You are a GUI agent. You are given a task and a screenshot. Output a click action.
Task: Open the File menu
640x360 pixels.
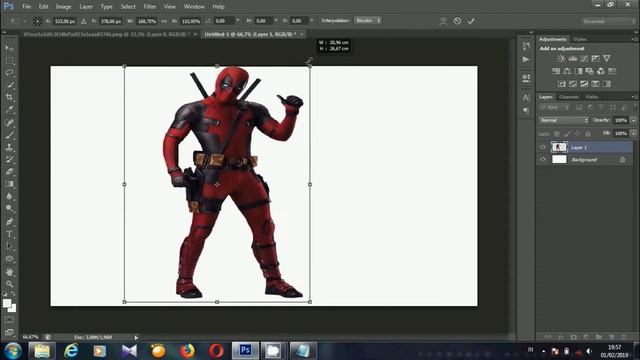(x=27, y=7)
